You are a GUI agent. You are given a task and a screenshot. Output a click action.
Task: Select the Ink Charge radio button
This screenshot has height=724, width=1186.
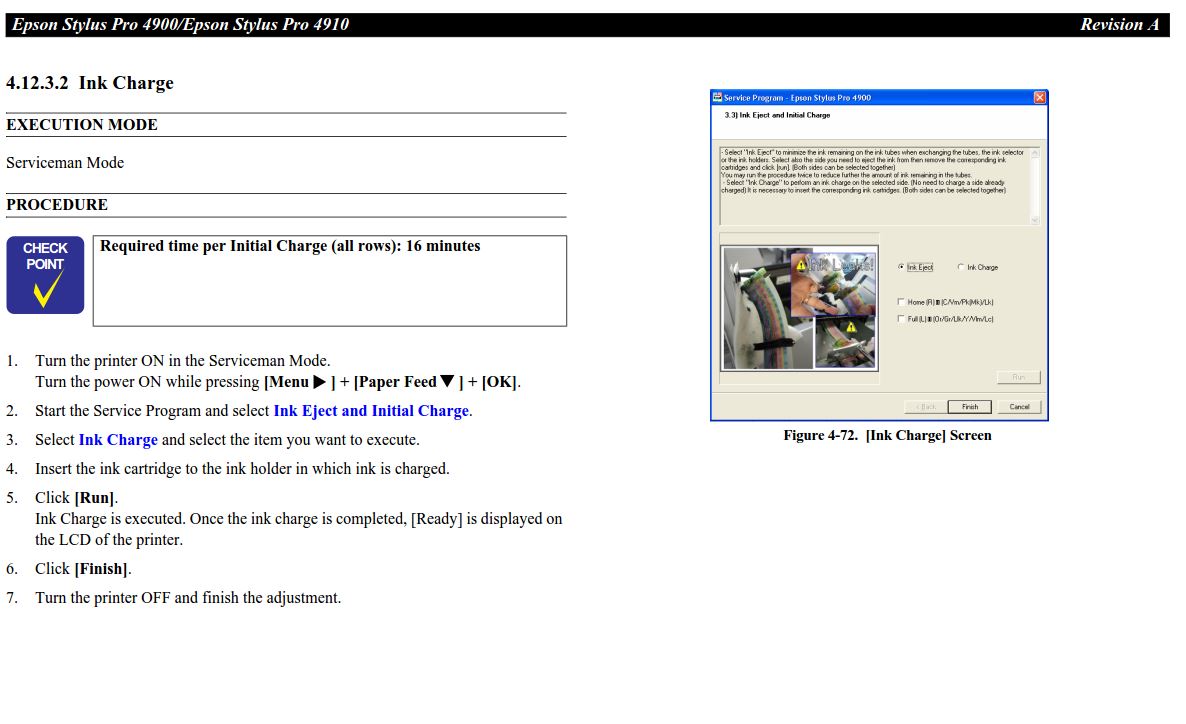961,267
